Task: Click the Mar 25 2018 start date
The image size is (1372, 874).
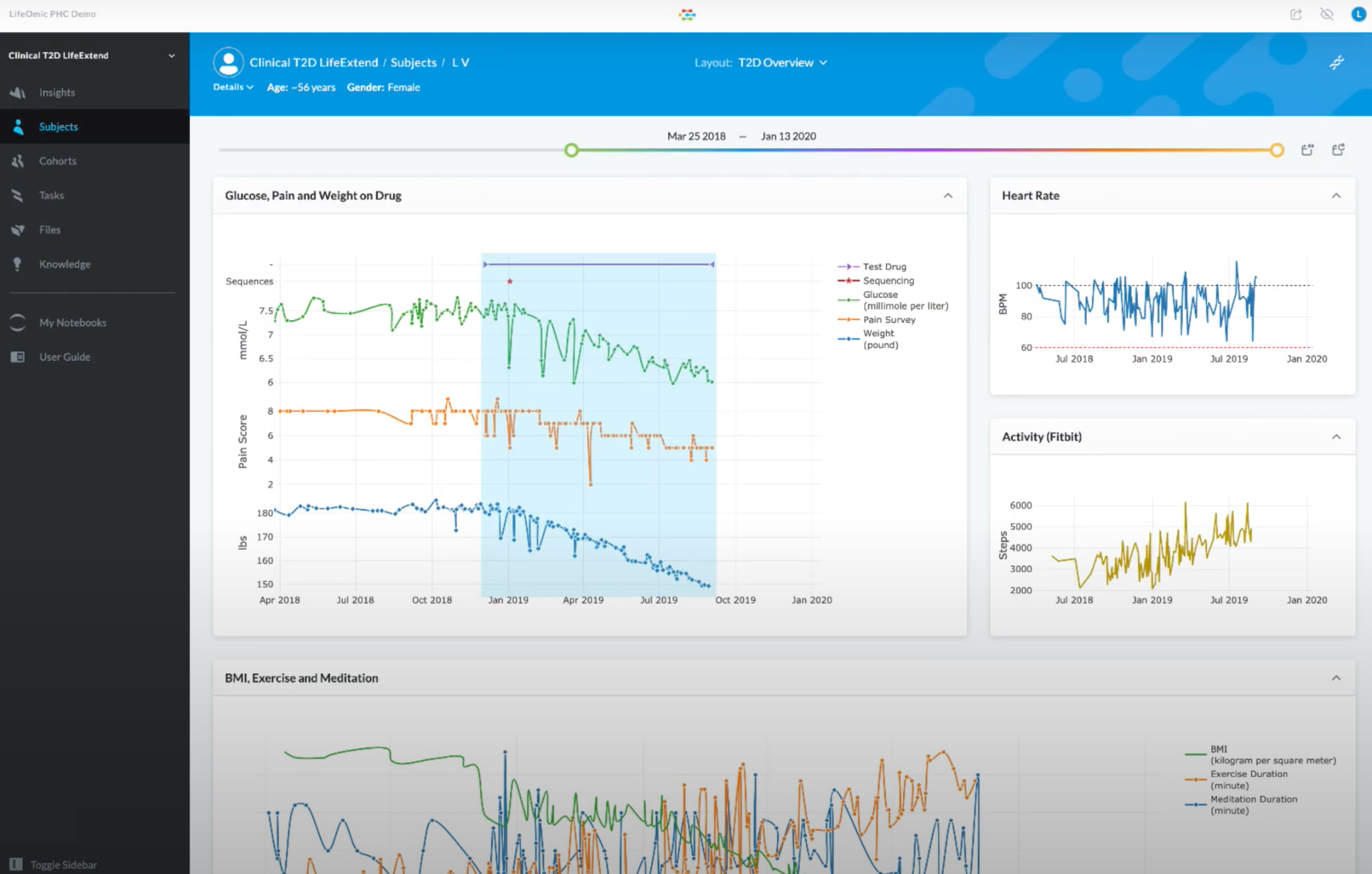Action: 696,136
